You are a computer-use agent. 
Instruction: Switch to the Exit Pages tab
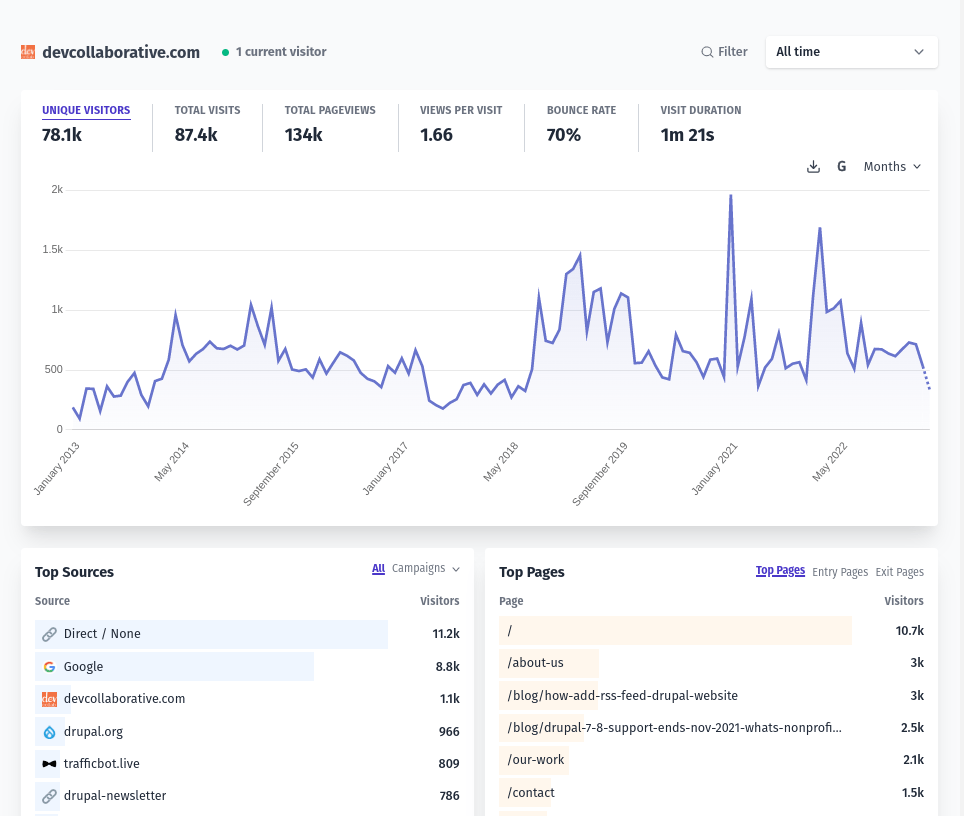(x=899, y=572)
